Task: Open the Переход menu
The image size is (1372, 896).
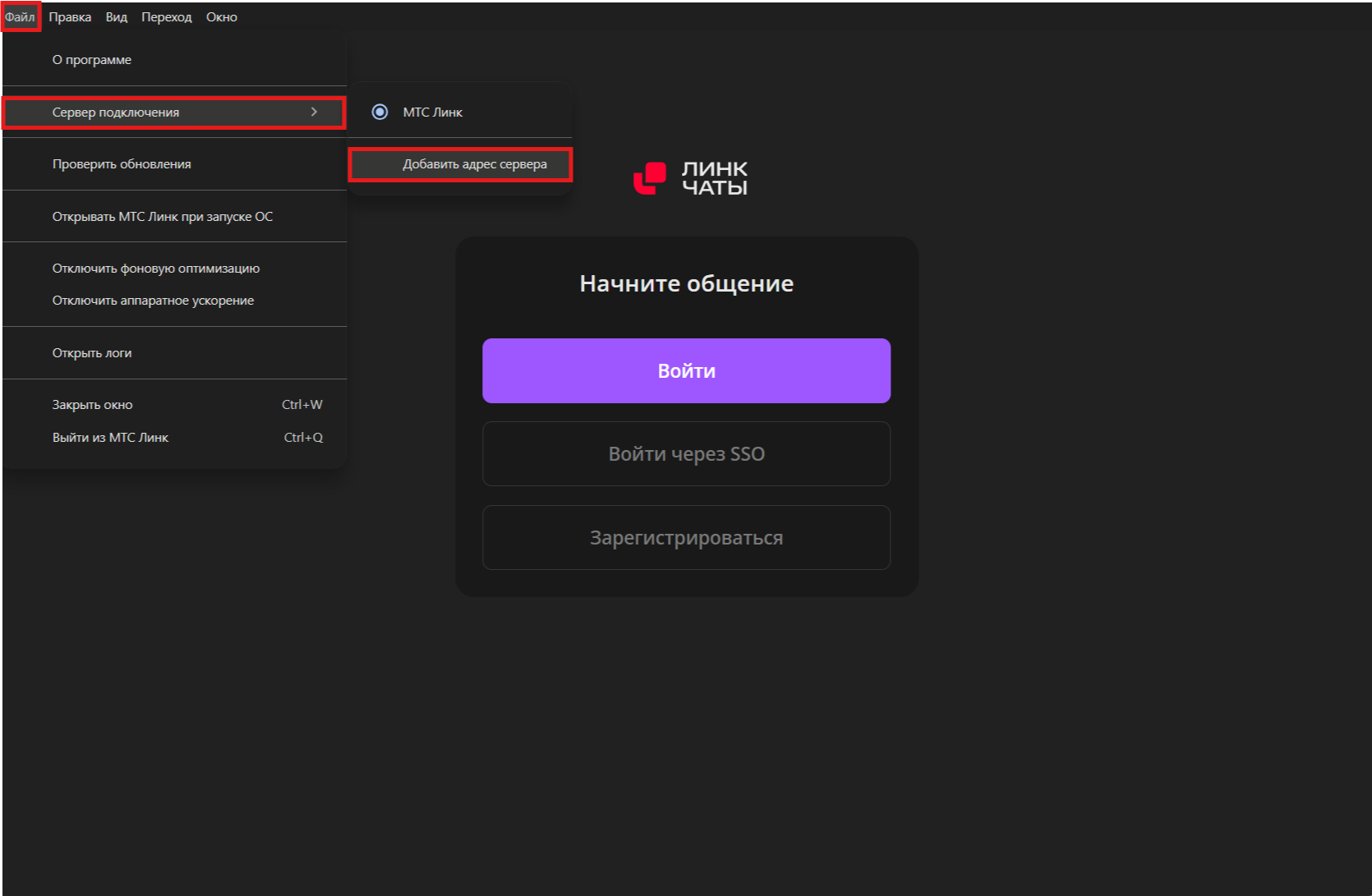Action: coord(166,17)
